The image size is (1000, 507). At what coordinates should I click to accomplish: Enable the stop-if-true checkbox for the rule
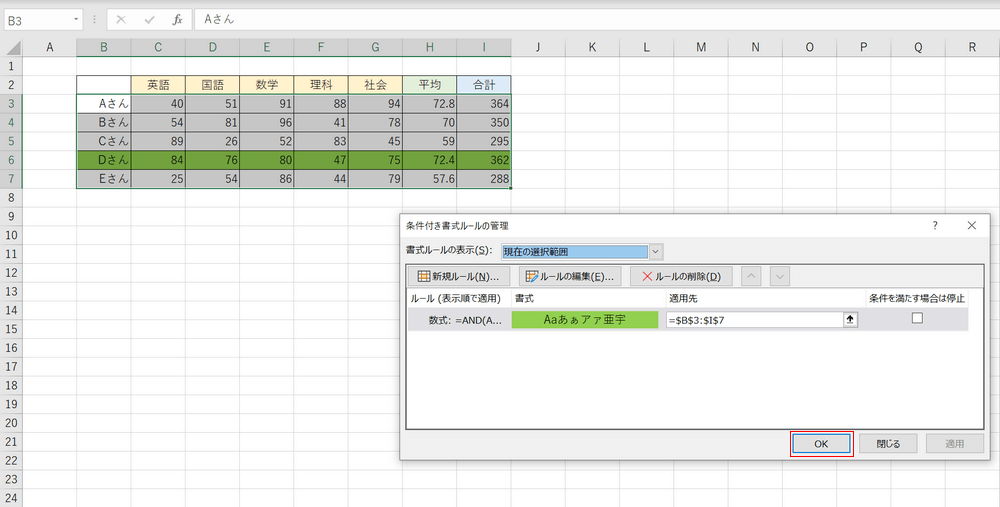tap(916, 319)
